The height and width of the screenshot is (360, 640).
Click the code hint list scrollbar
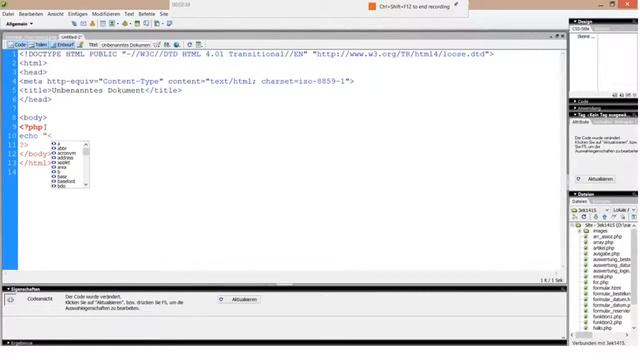point(86,164)
